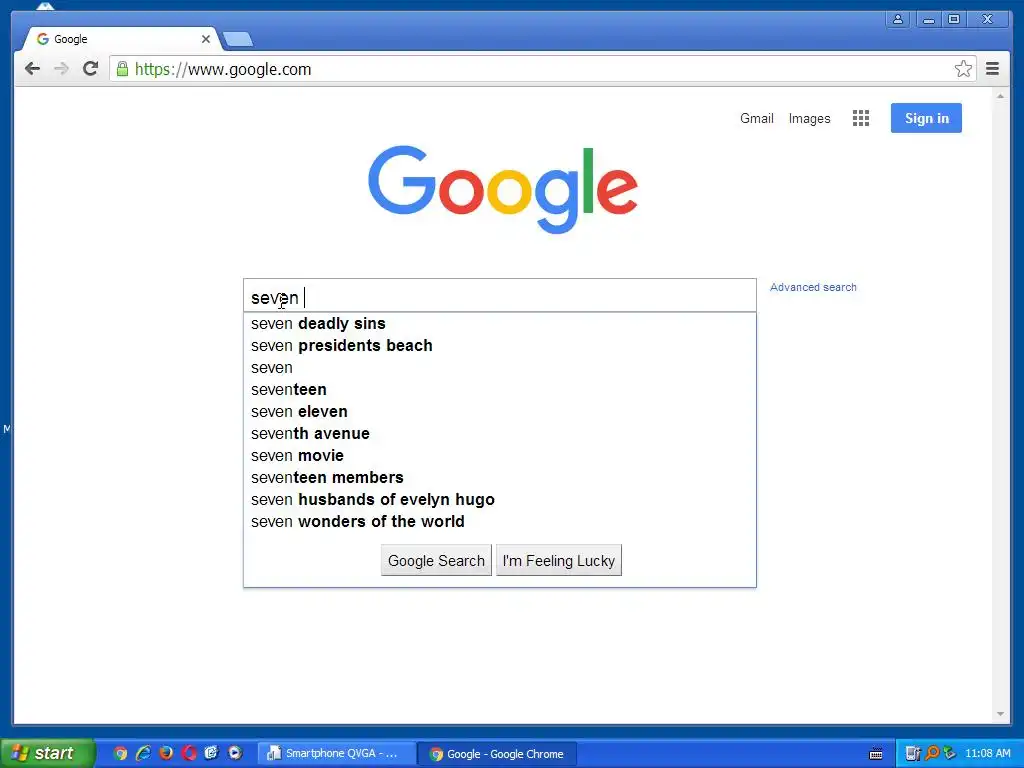
Task: Switch to Smartphone QVGA taskbar window
Action: (336, 753)
